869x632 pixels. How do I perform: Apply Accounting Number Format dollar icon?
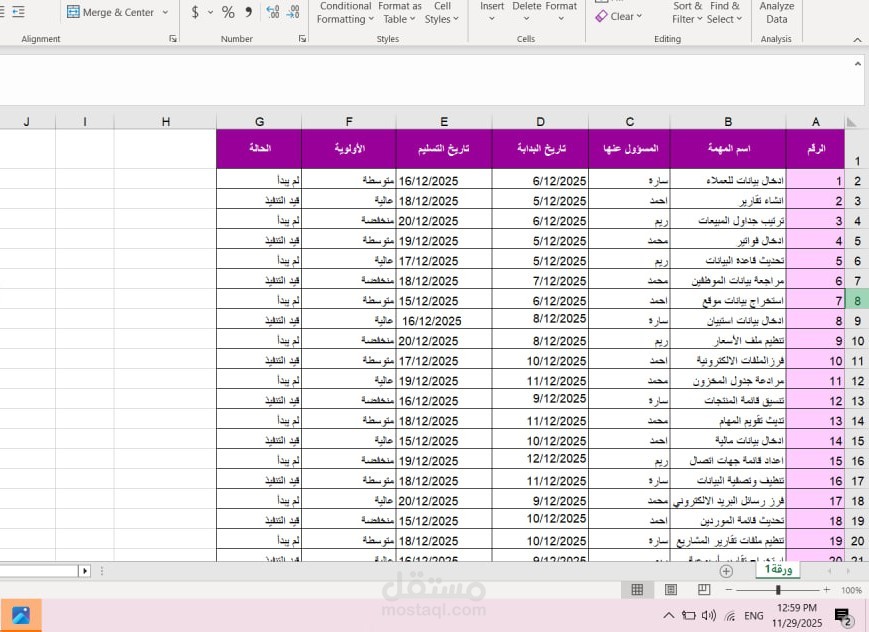[x=195, y=12]
